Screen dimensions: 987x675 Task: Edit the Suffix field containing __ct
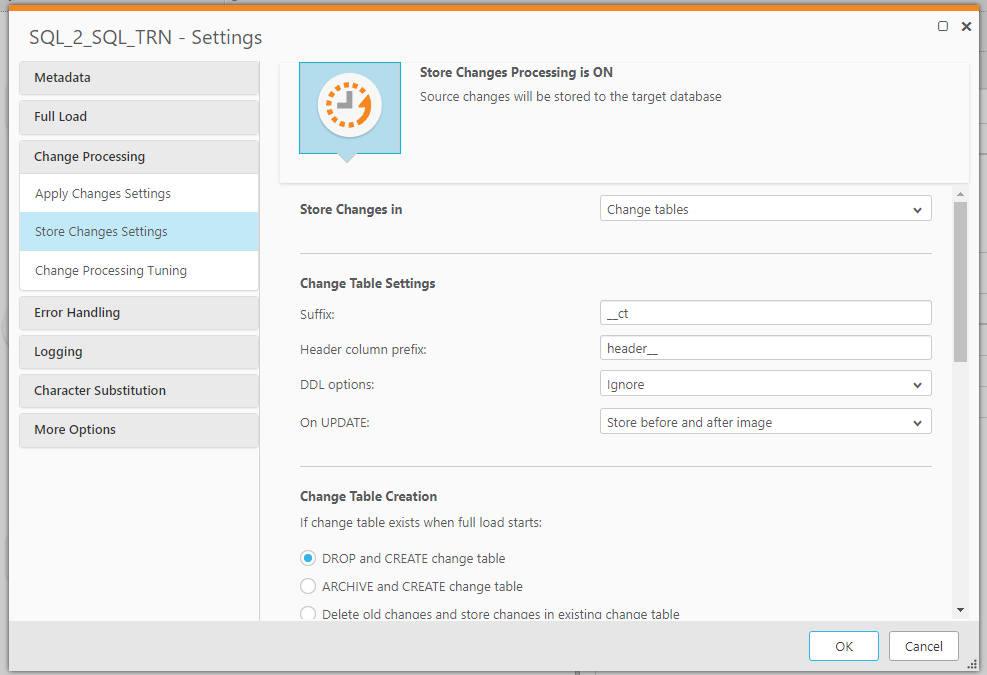point(765,312)
